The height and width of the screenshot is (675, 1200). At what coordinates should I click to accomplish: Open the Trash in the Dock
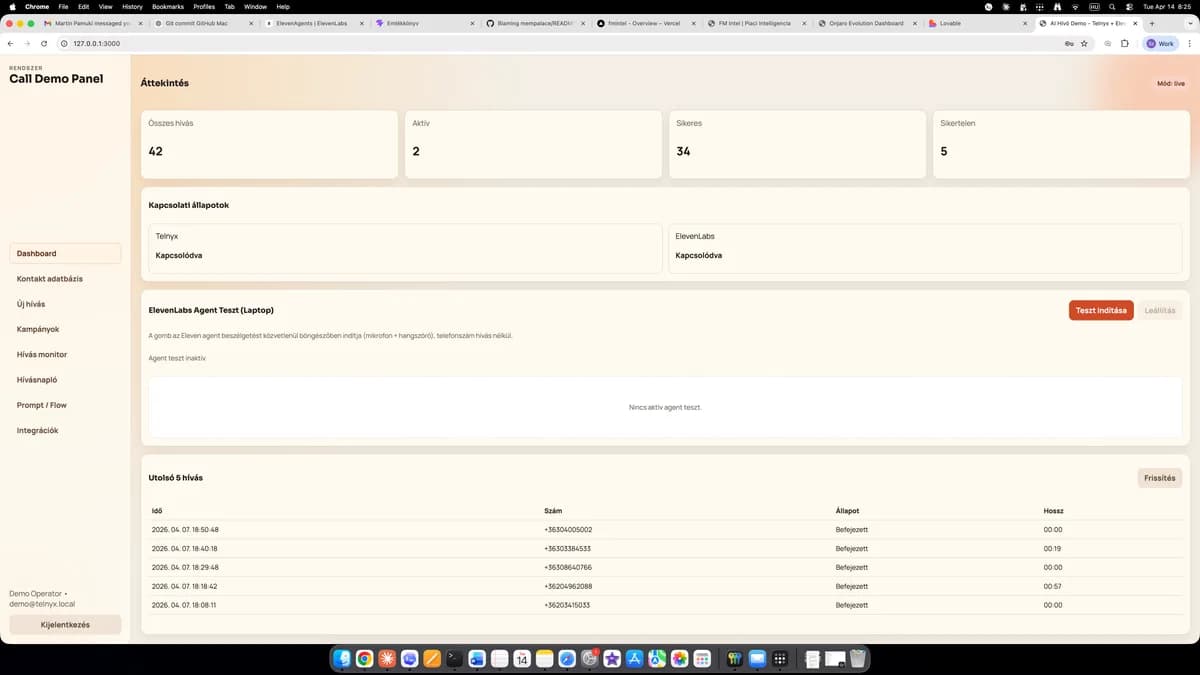[858, 658]
